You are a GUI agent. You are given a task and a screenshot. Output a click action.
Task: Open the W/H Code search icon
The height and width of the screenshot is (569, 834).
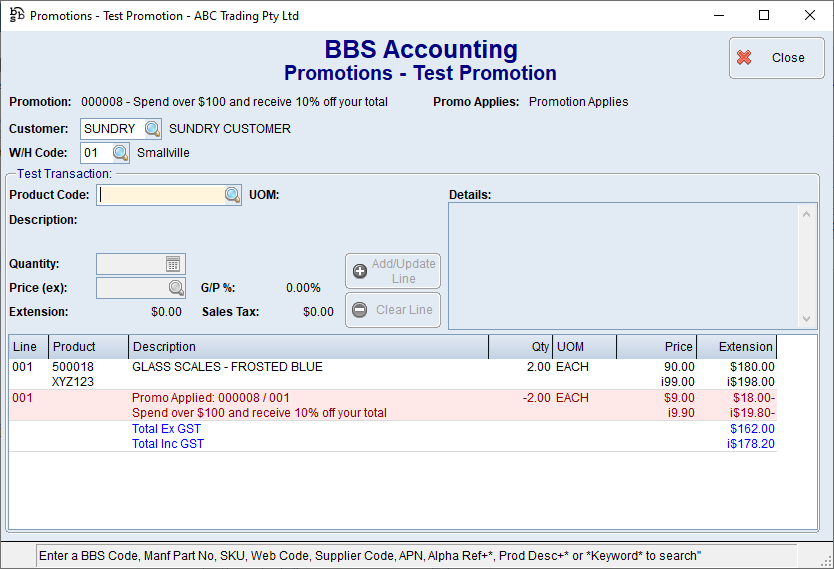(x=120, y=153)
